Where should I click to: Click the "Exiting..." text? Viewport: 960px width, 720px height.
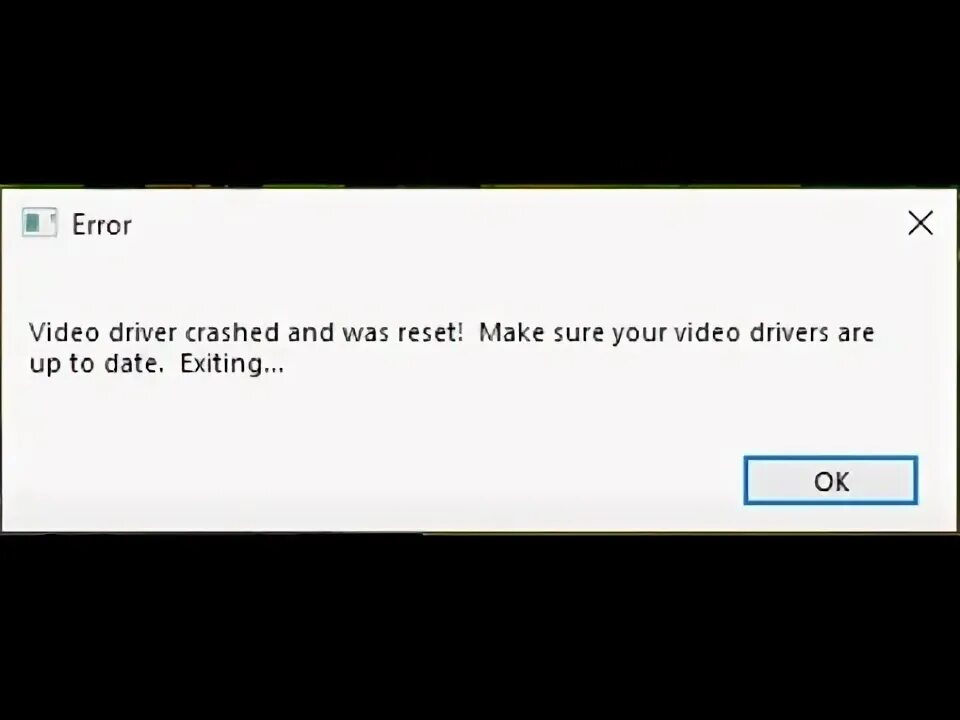232,364
